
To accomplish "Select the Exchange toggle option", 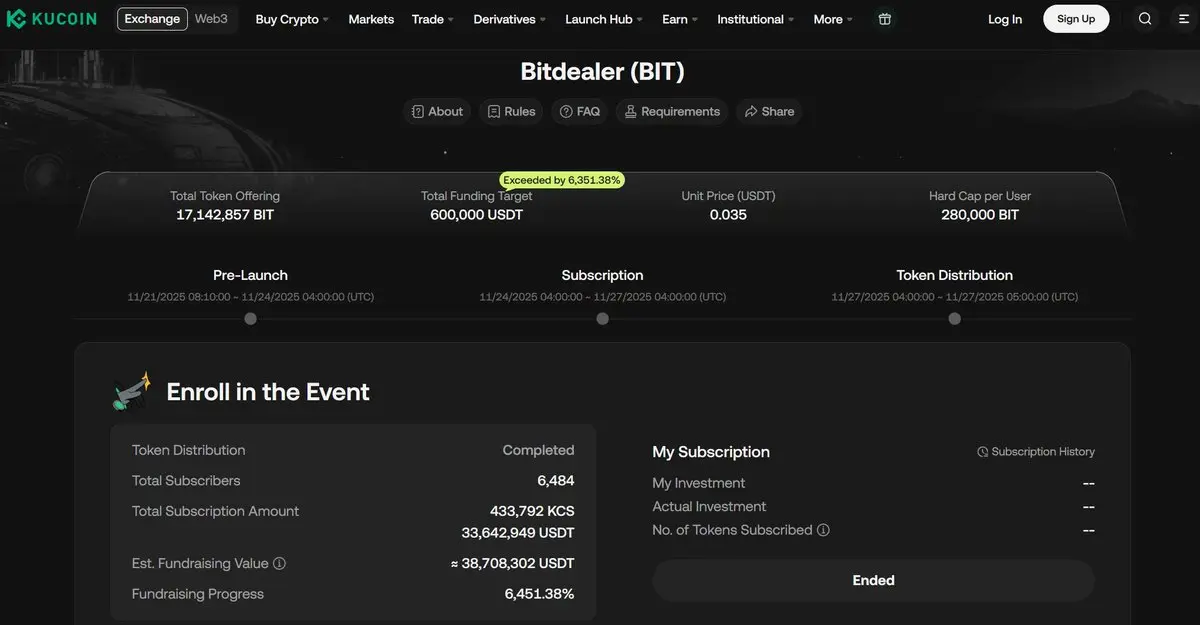I will pyautogui.click(x=152, y=19).
